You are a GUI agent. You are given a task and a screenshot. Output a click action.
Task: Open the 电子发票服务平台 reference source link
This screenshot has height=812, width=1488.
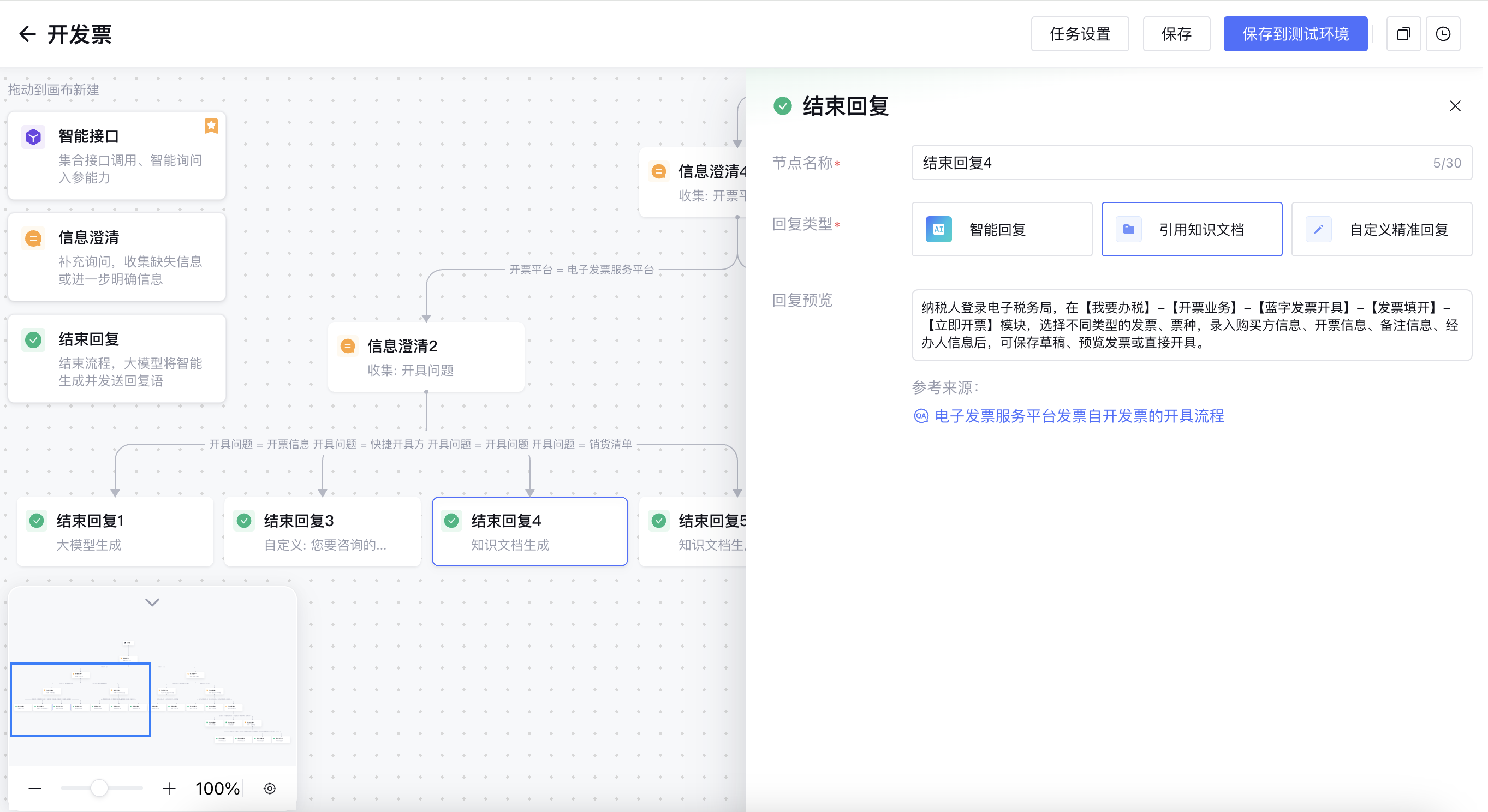(x=1079, y=416)
